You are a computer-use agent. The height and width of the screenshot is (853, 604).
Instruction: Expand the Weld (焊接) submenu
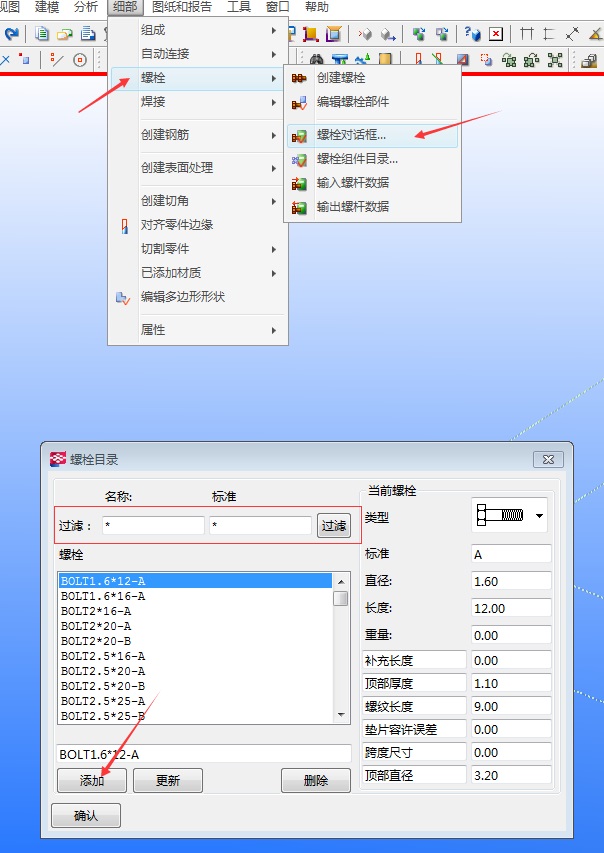click(x=199, y=102)
